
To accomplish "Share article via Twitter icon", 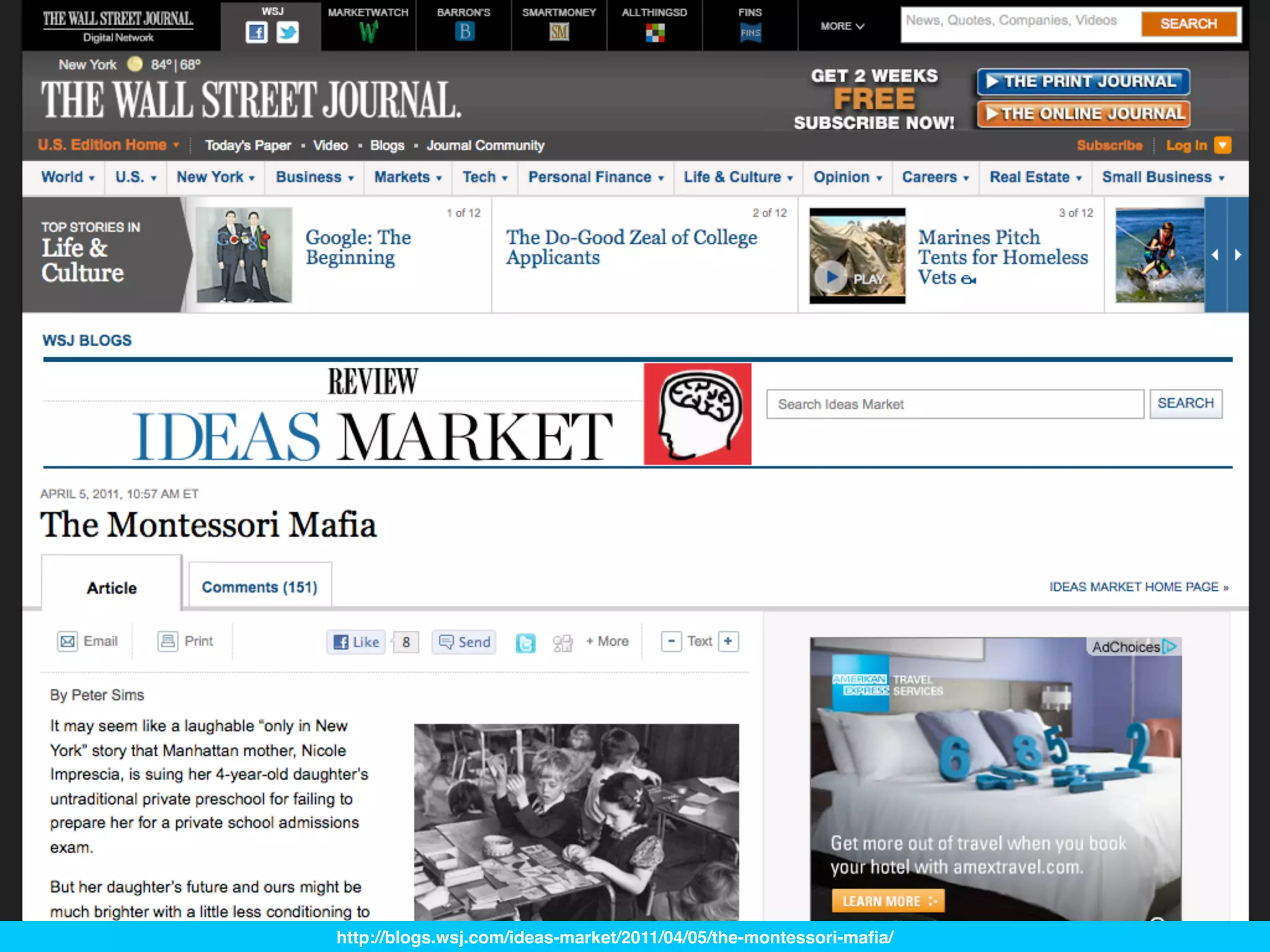I will pyautogui.click(x=525, y=643).
